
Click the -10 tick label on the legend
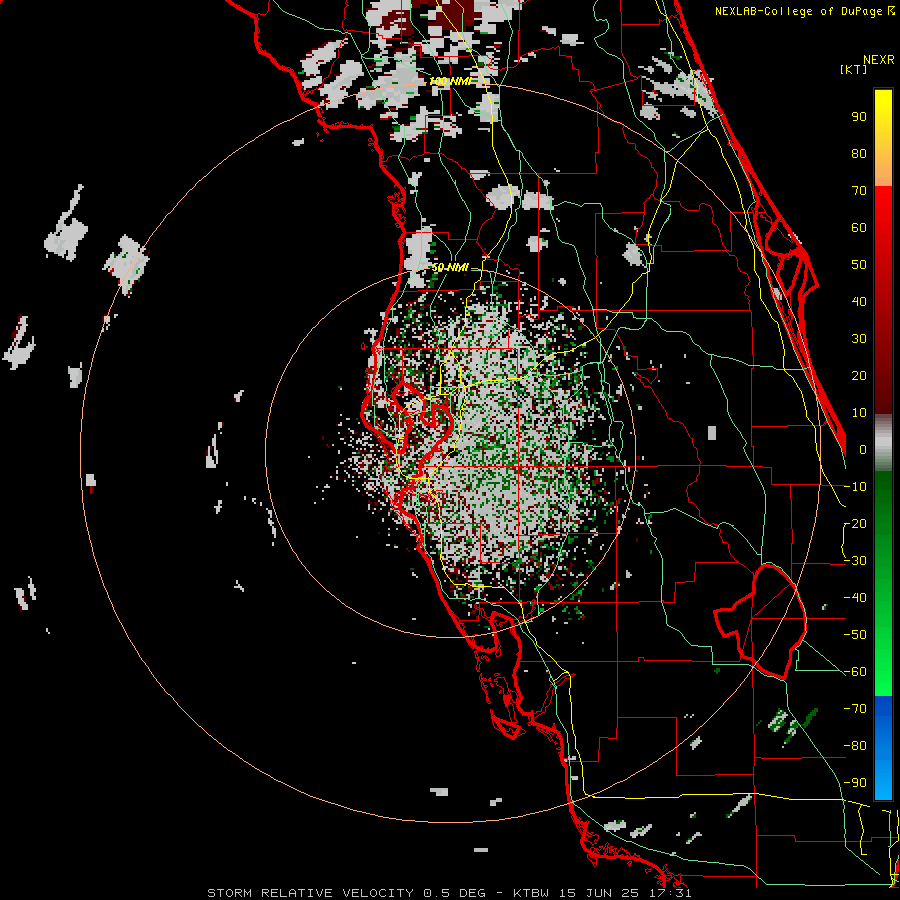click(855, 487)
